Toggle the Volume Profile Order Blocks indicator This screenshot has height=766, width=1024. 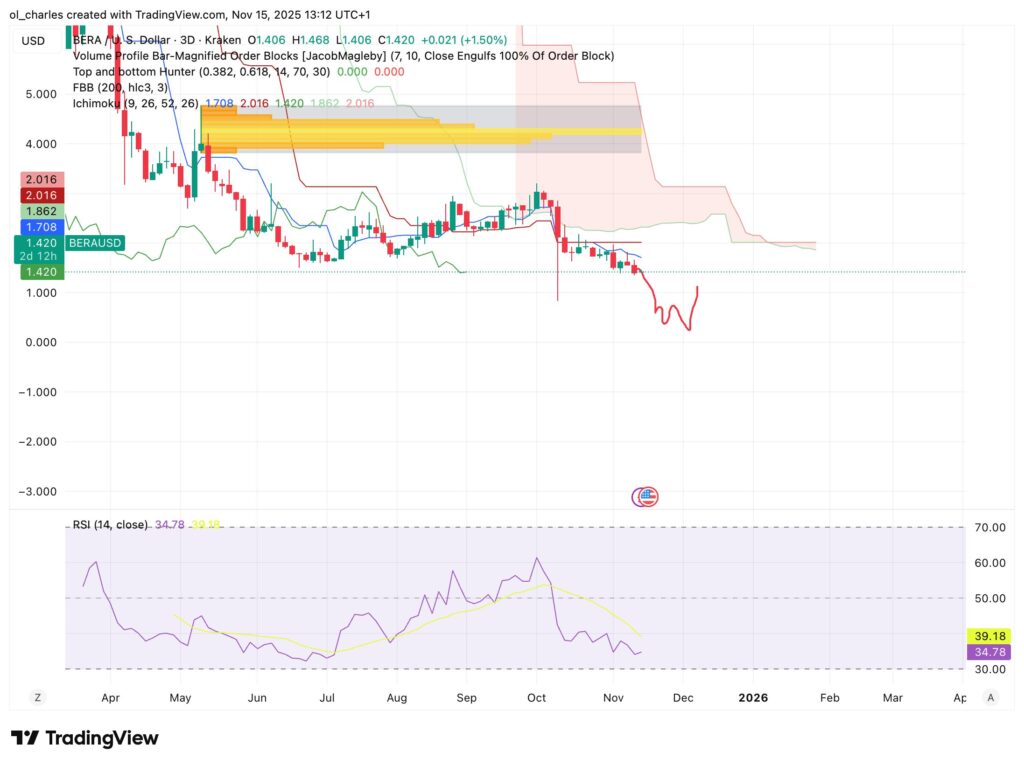200,56
